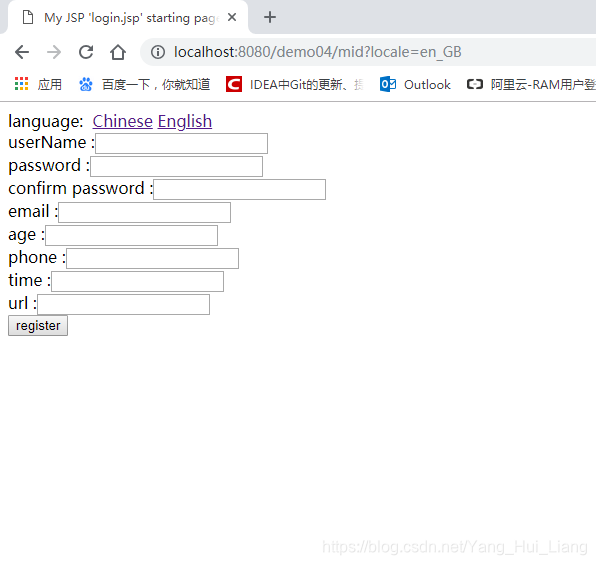Open the home page via house icon

(x=118, y=52)
